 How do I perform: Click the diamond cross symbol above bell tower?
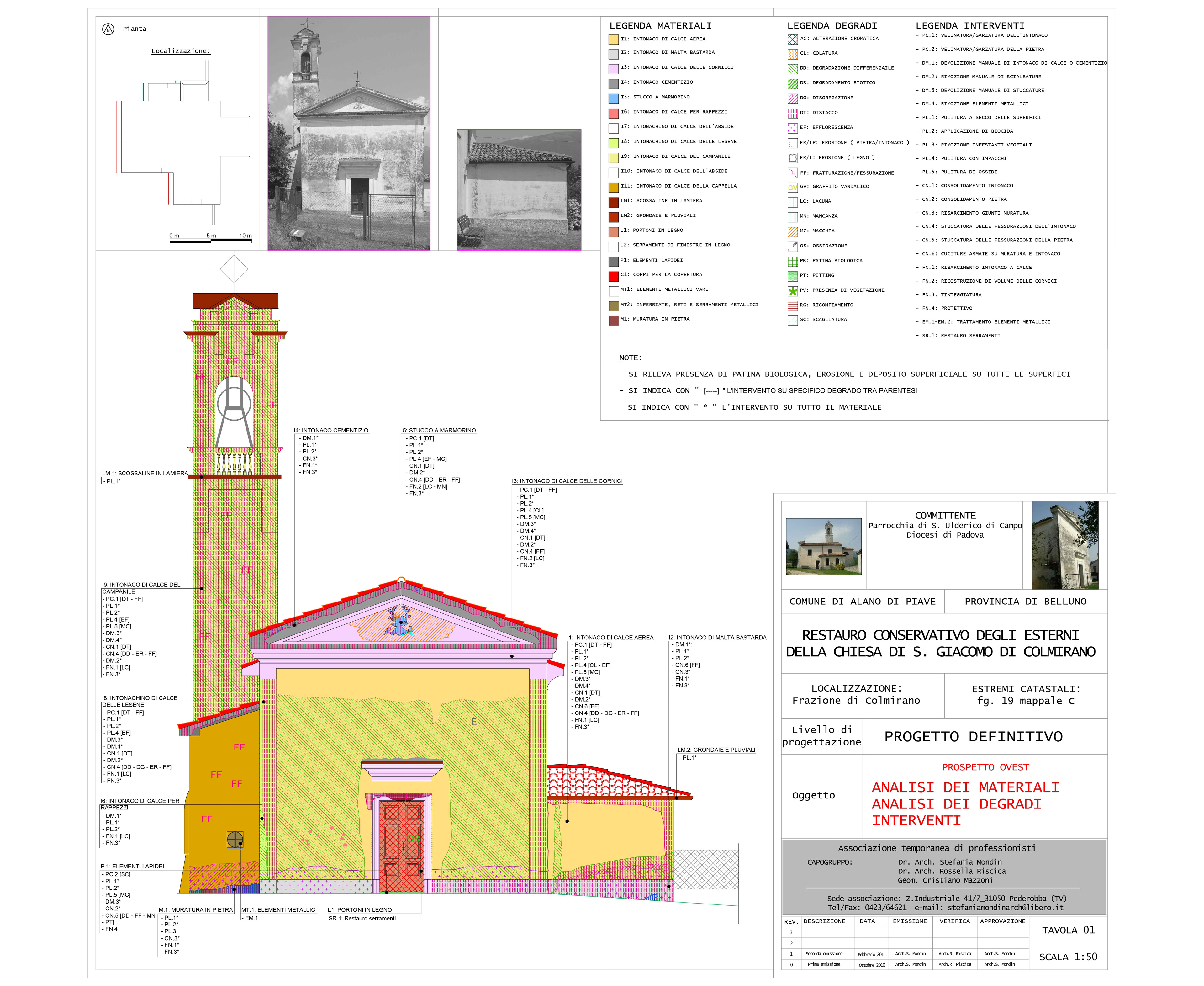coord(233,269)
